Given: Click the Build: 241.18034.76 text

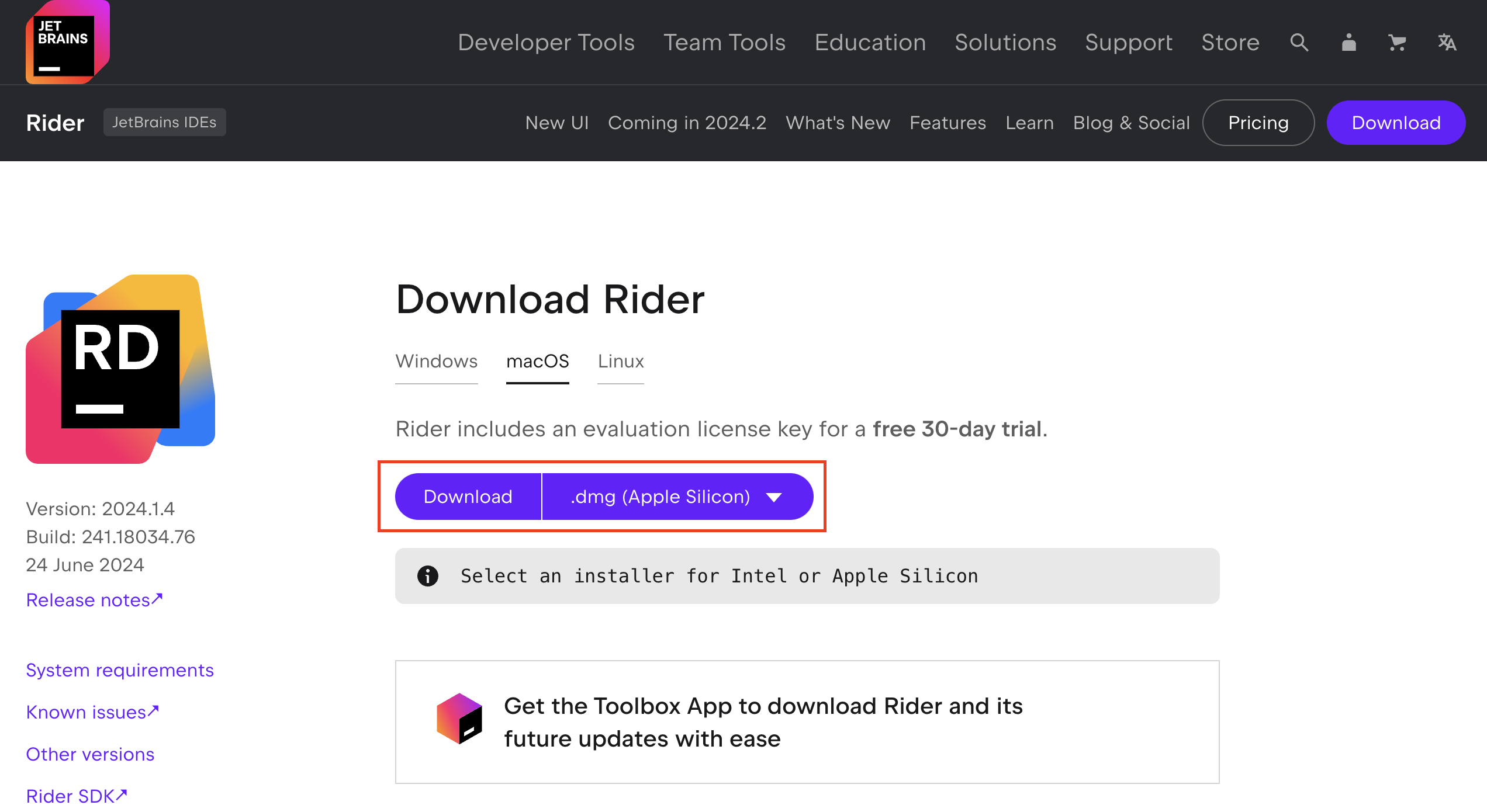Looking at the screenshot, I should [110, 537].
